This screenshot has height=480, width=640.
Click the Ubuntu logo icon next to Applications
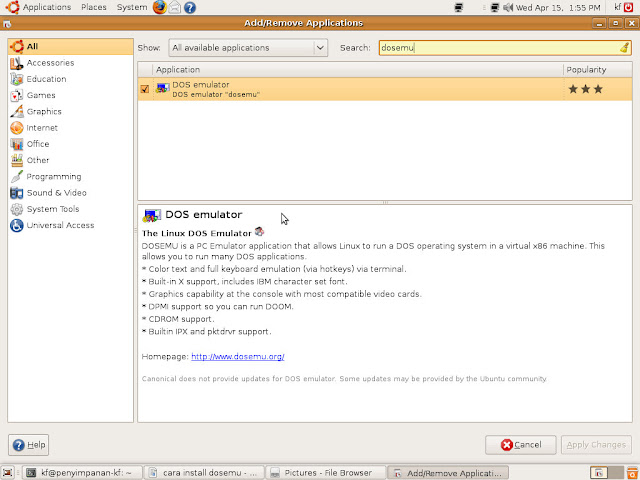(12, 7)
